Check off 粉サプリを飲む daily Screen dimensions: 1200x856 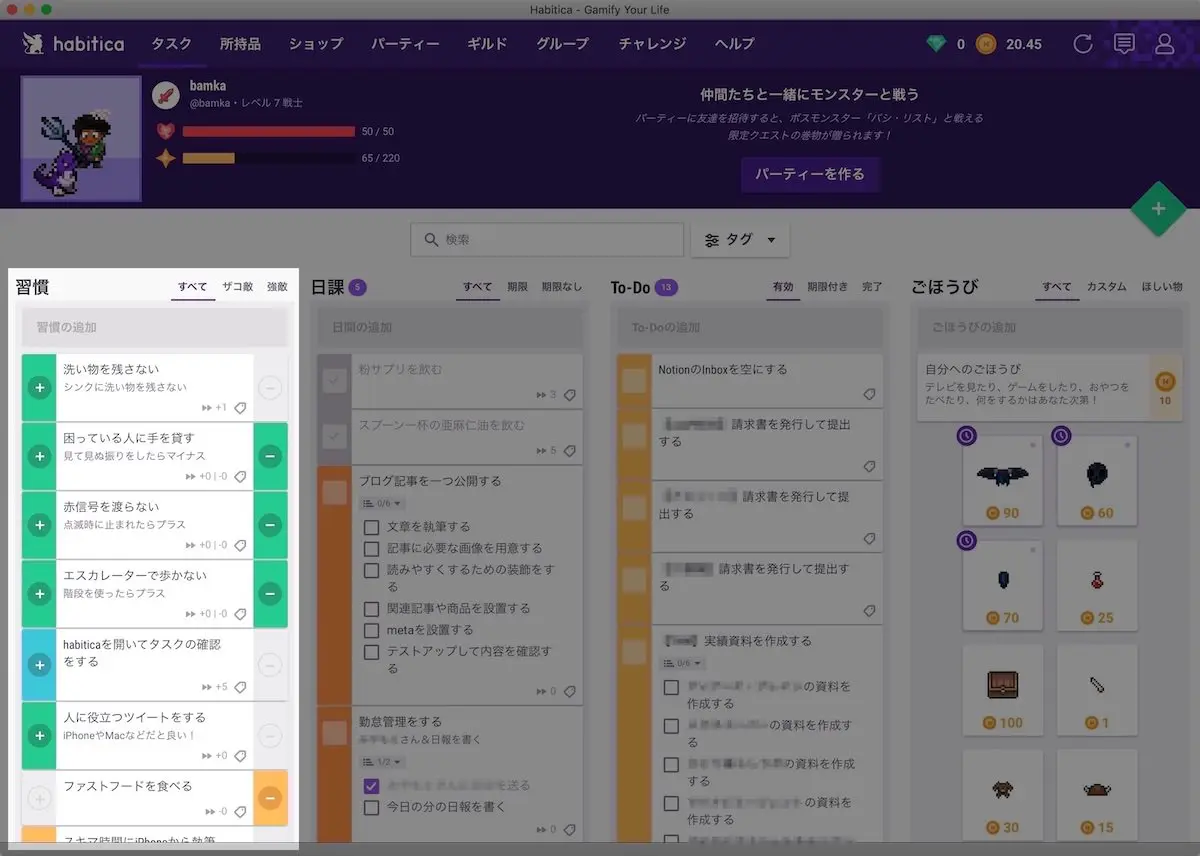point(335,381)
